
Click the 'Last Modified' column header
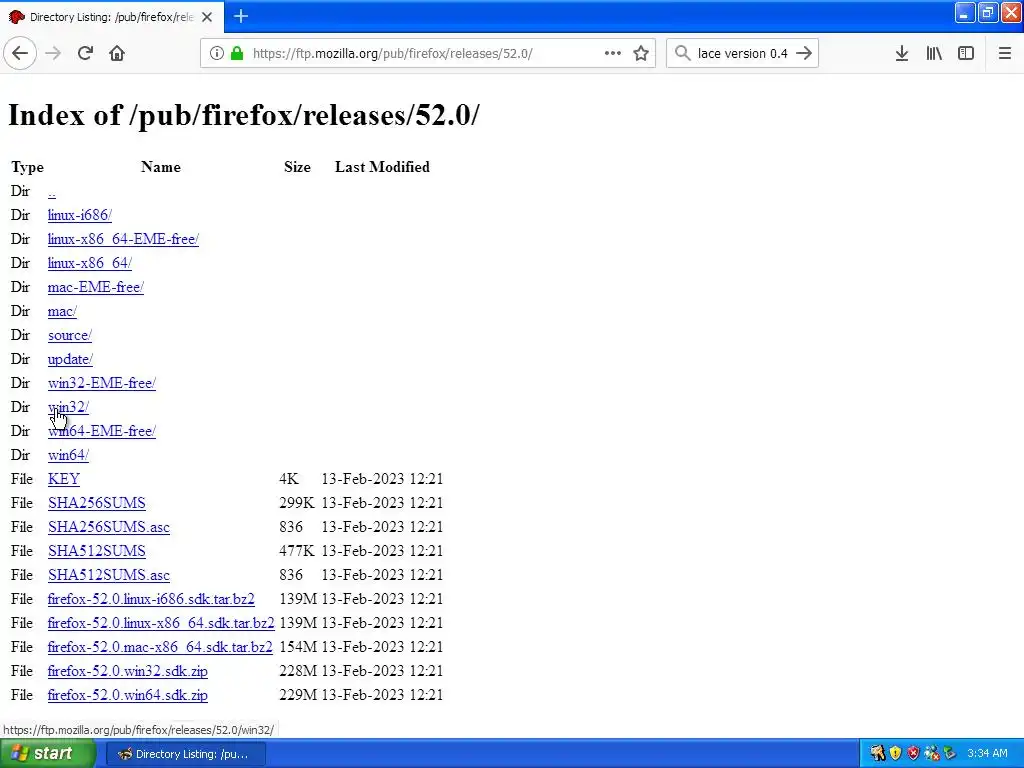tap(382, 167)
